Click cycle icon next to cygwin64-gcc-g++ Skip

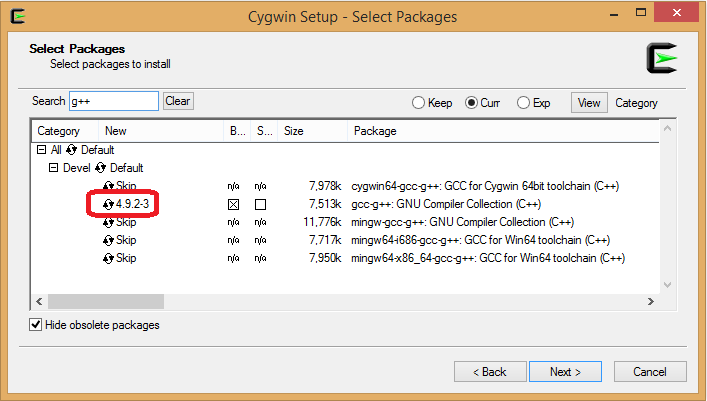108,186
